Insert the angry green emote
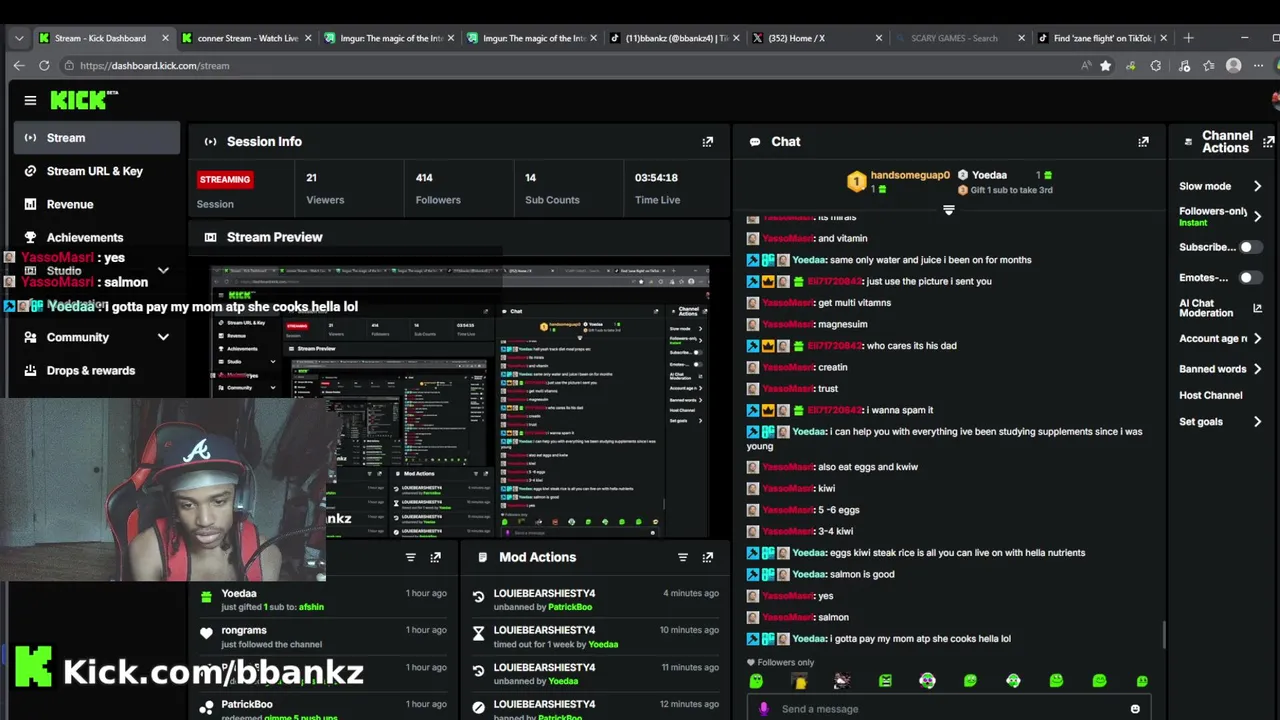Image resolution: width=1280 pixels, height=720 pixels. tap(885, 681)
